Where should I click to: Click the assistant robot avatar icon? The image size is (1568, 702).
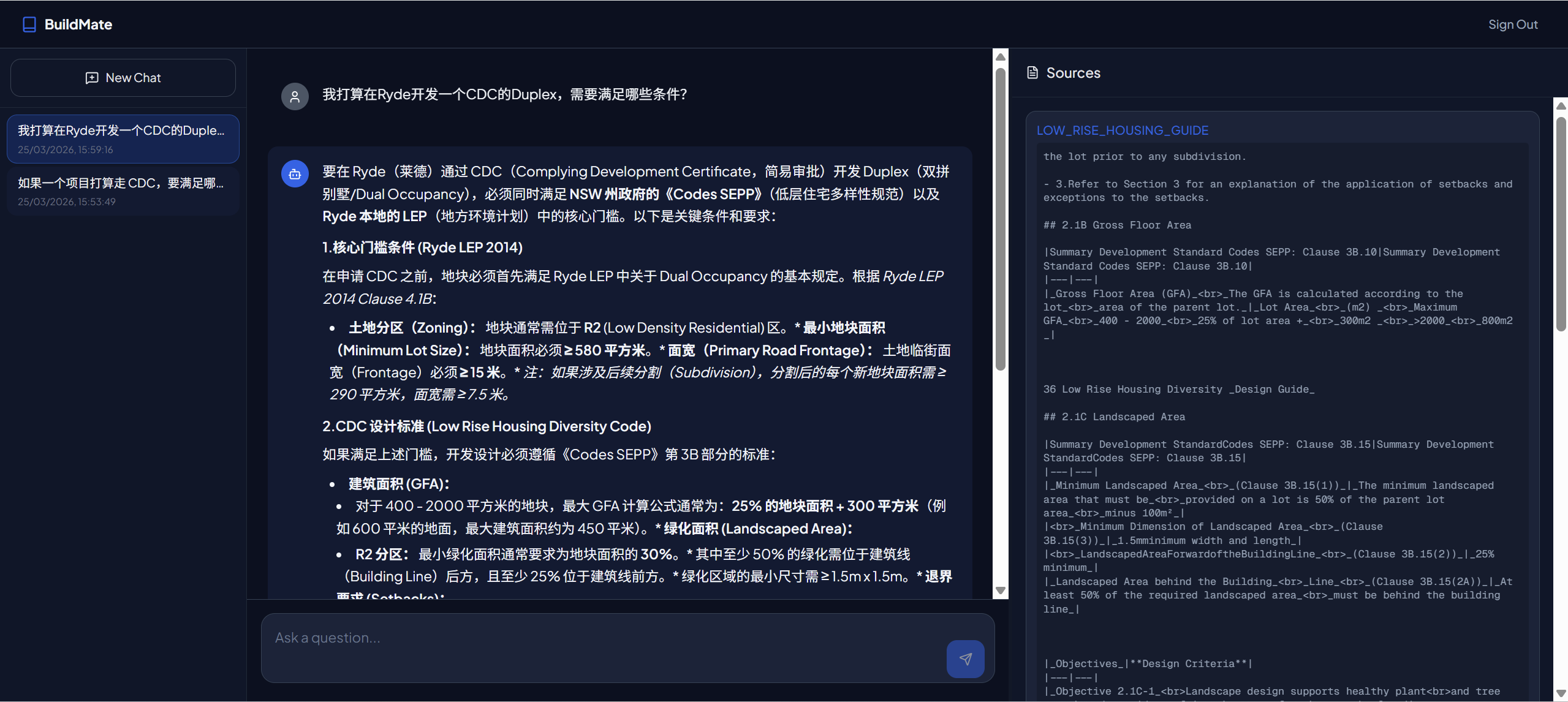295,173
